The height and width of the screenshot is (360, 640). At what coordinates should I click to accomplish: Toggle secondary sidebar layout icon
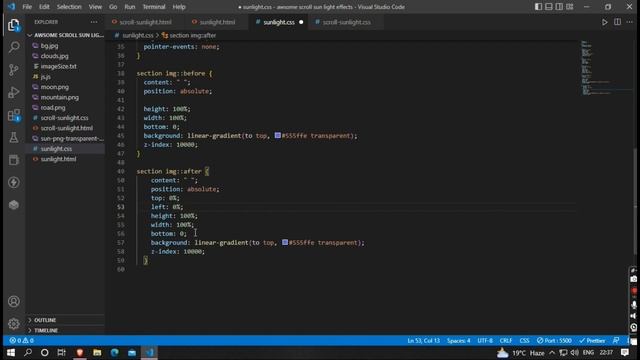[x=559, y=7]
